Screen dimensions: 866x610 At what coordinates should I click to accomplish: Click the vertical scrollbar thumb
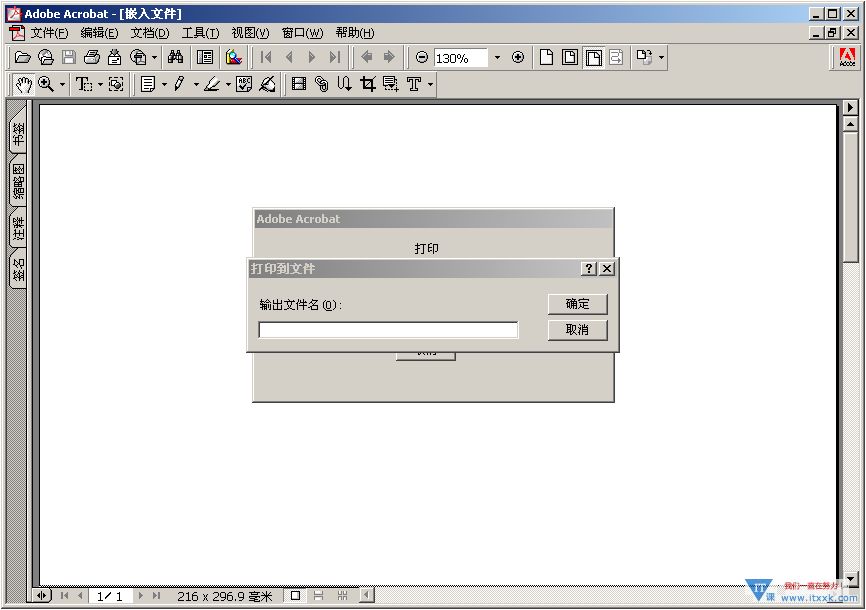[x=851, y=196]
